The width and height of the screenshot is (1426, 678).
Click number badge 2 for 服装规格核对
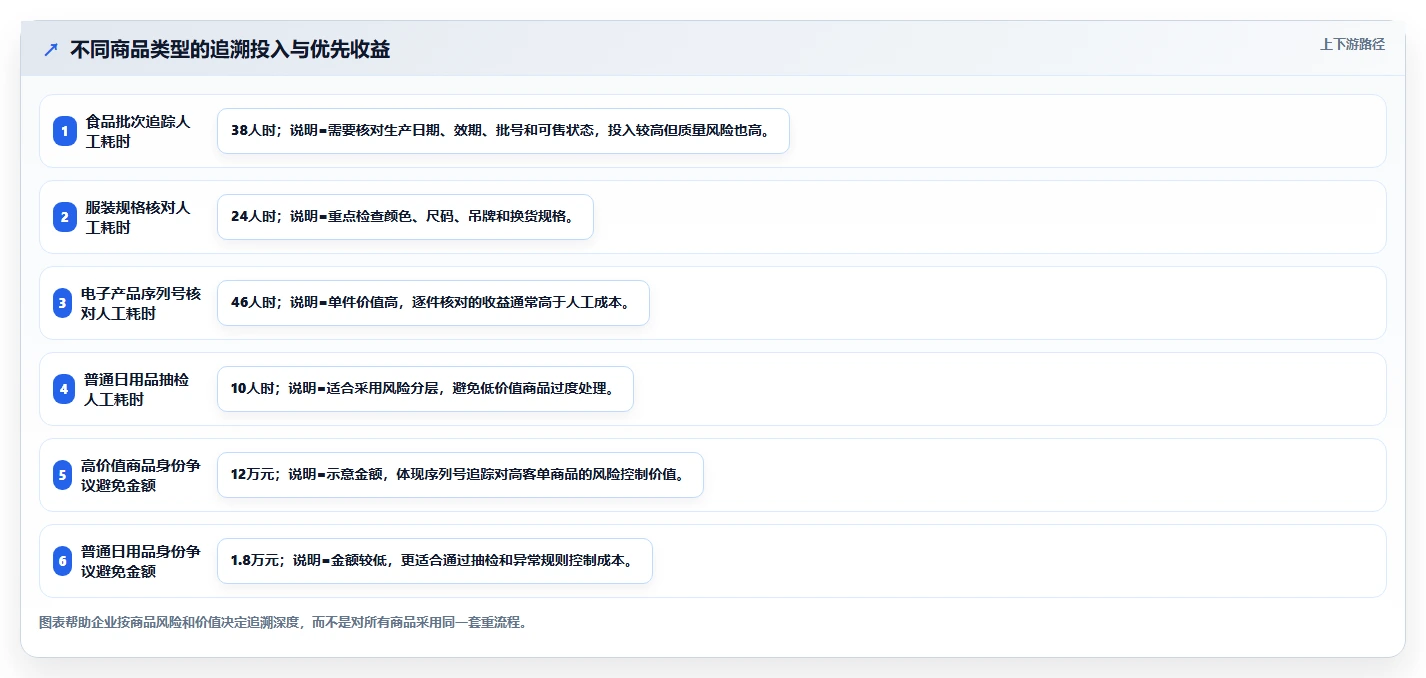65,217
